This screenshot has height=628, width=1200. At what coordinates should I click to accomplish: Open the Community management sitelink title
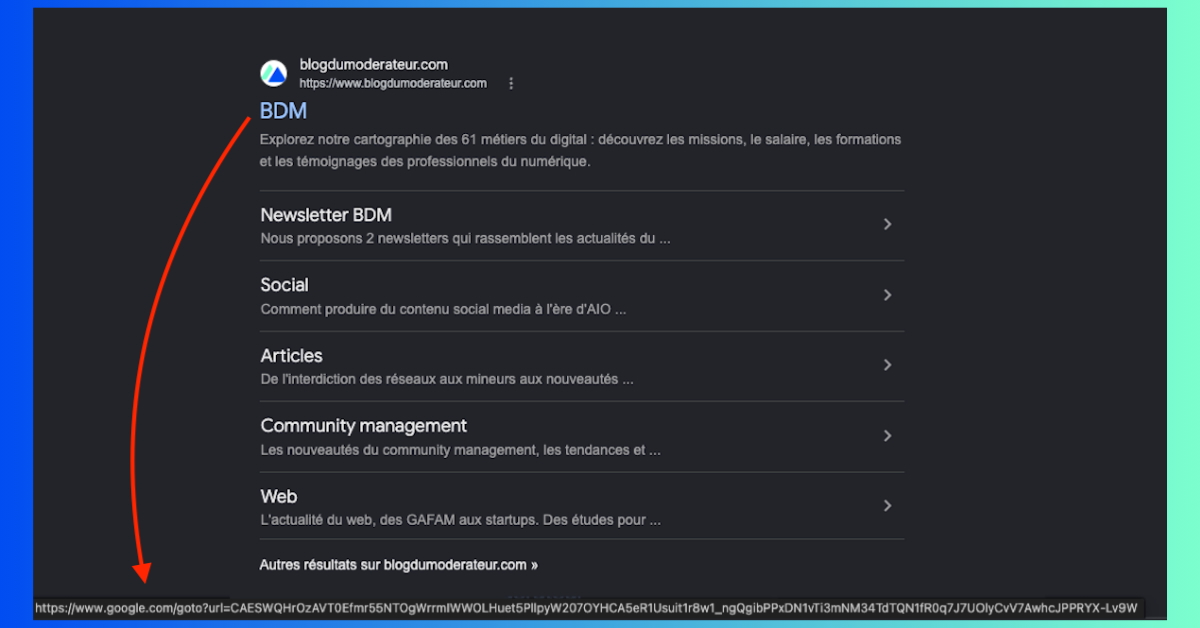(x=364, y=426)
